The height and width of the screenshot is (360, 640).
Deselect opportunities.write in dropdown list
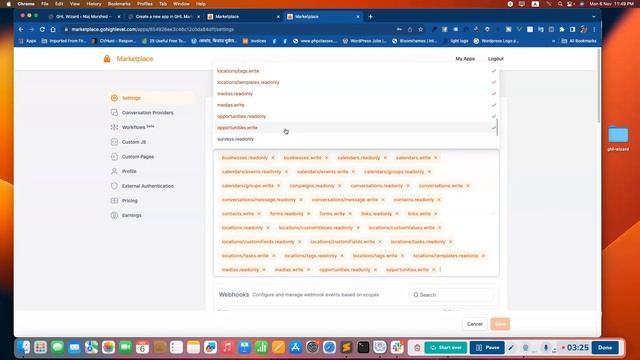pos(356,128)
